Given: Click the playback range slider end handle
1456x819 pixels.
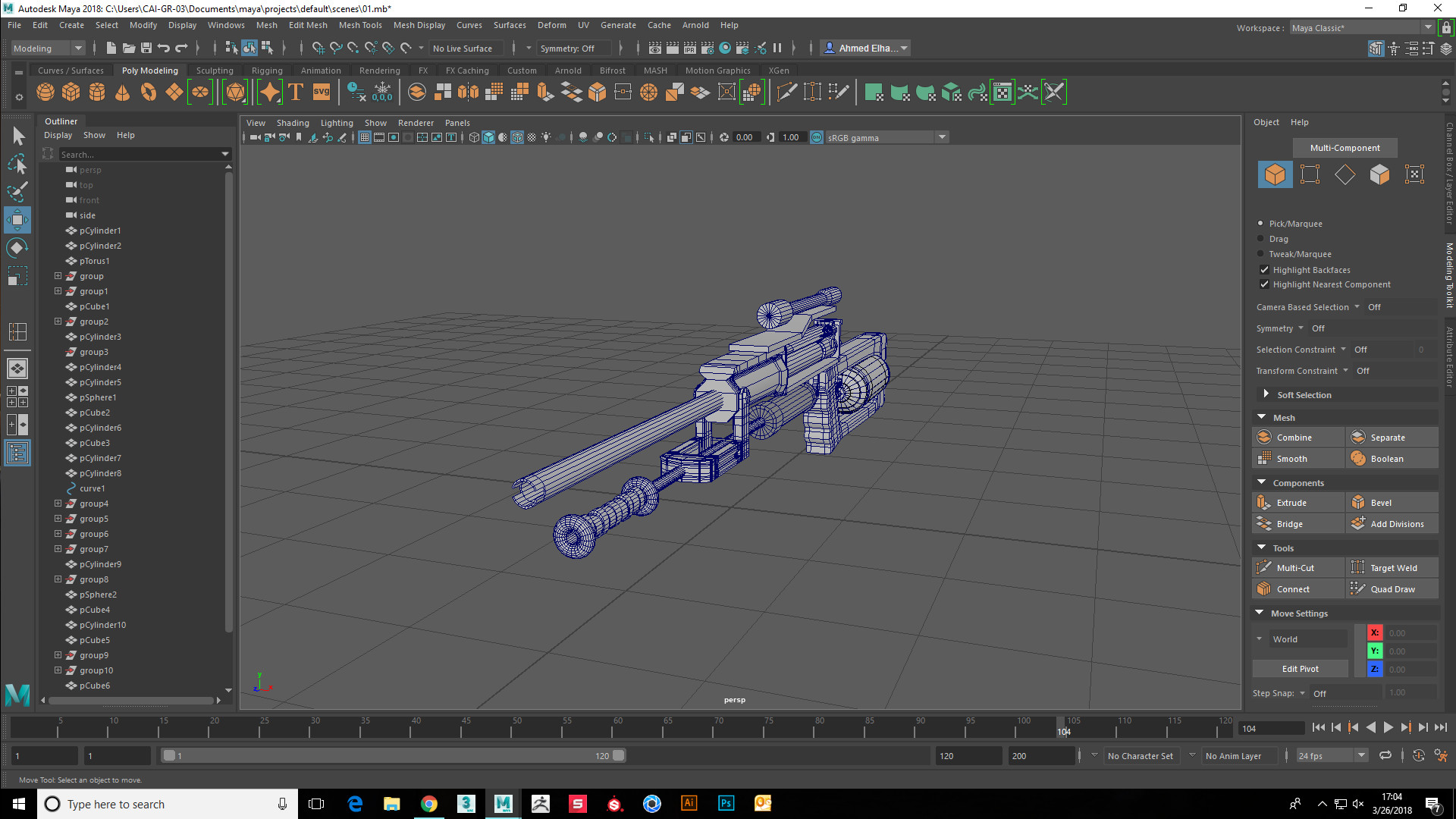Looking at the screenshot, I should (x=619, y=756).
